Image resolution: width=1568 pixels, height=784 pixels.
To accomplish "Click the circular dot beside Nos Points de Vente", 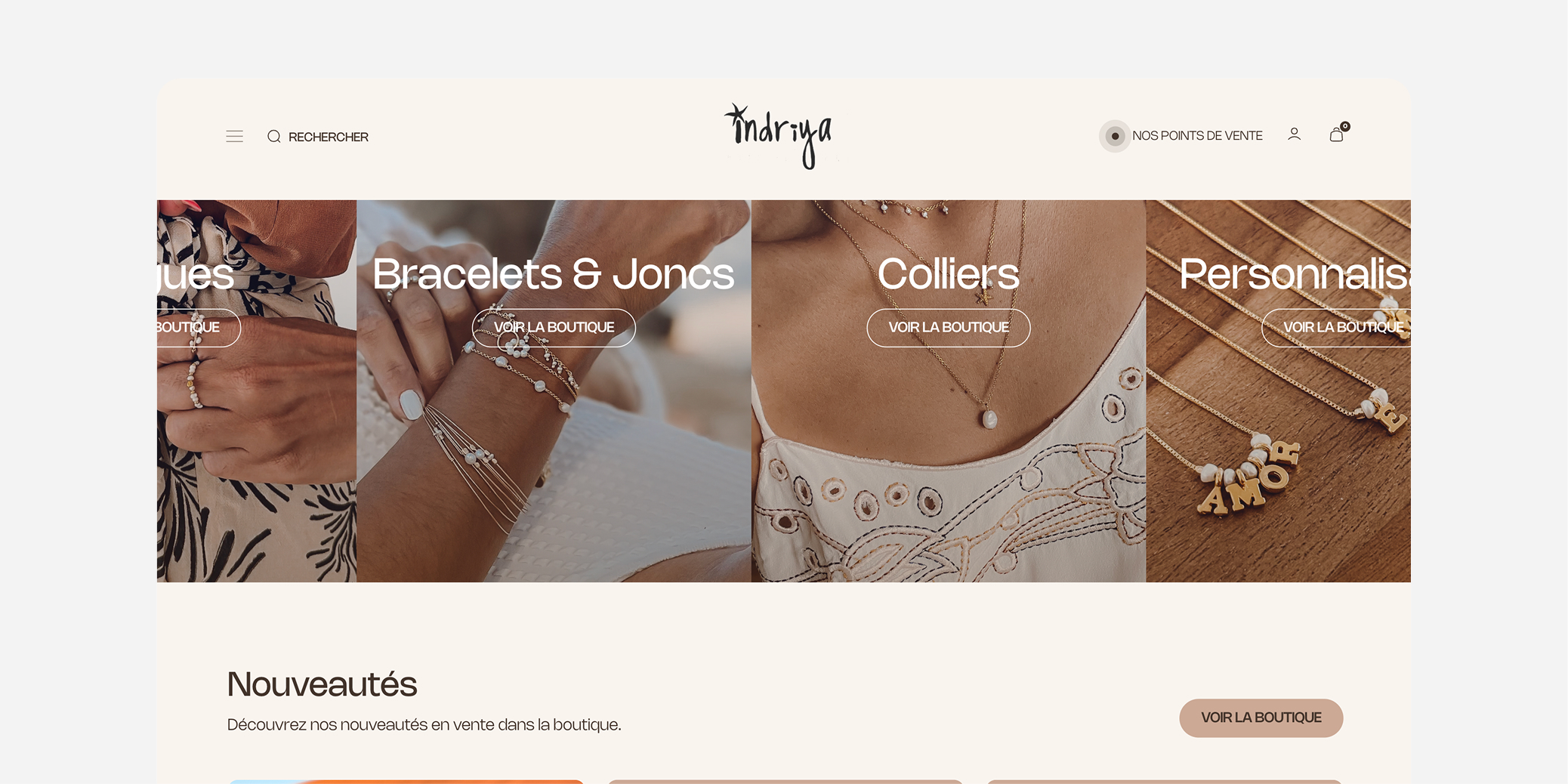I will [x=1115, y=136].
